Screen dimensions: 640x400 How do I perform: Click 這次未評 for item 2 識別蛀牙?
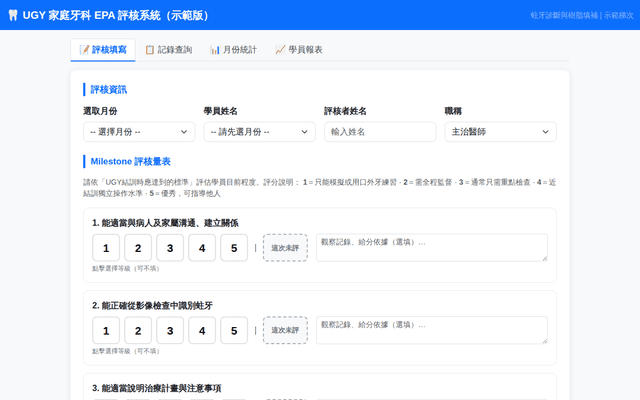tap(285, 330)
